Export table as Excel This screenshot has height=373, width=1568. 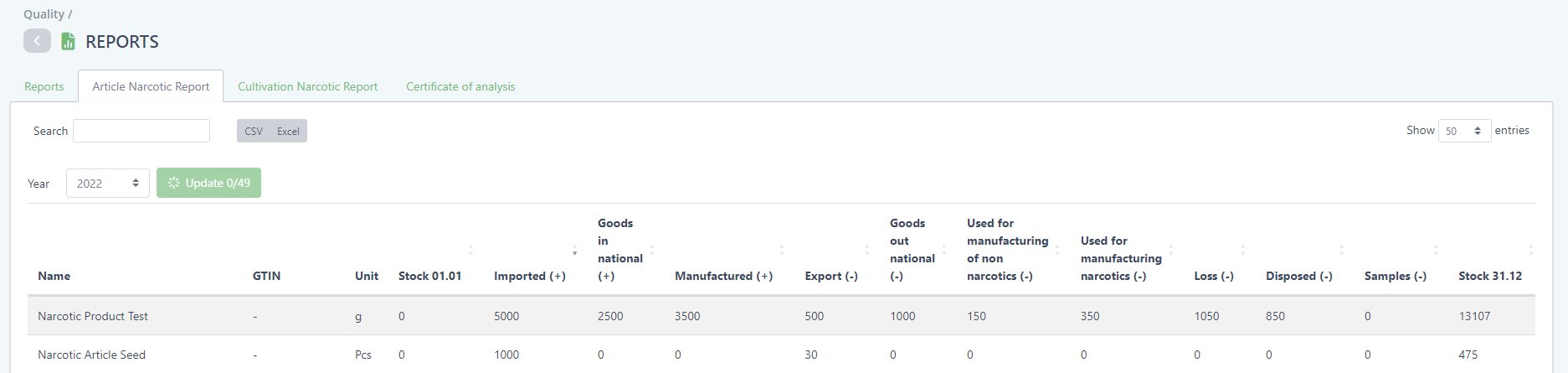288,131
